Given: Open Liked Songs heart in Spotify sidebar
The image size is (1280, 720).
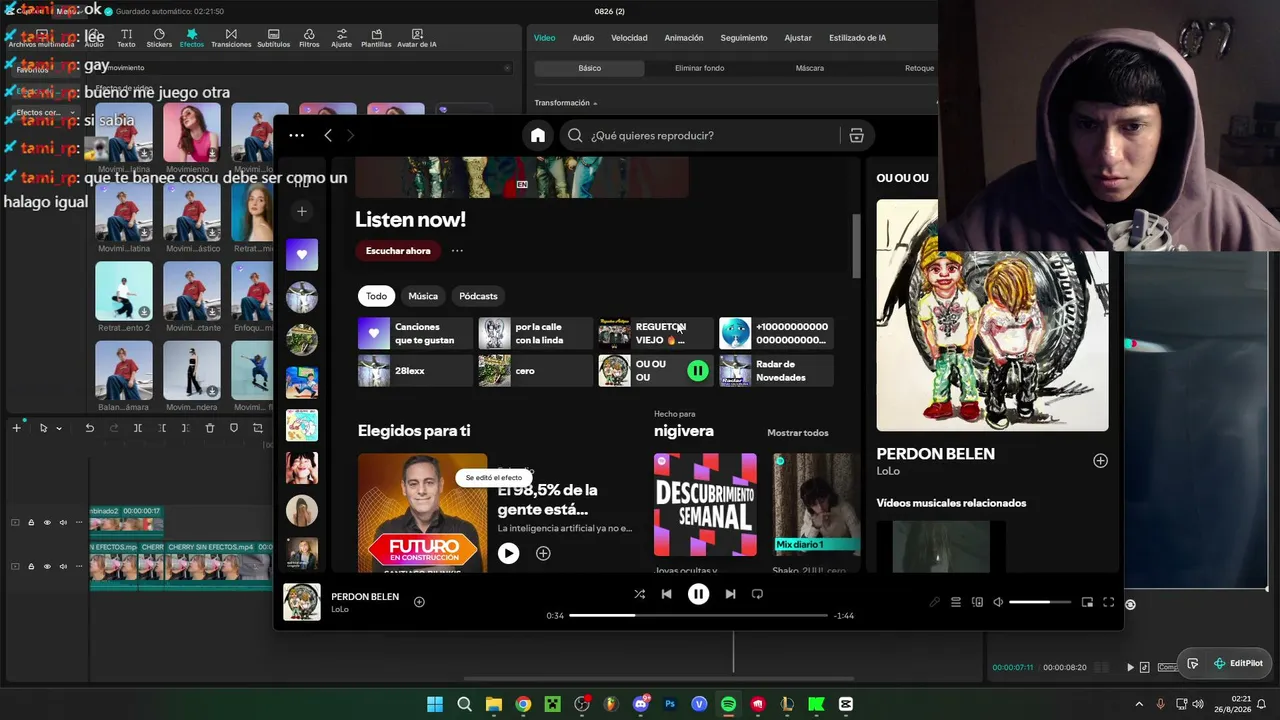Looking at the screenshot, I should point(302,254).
